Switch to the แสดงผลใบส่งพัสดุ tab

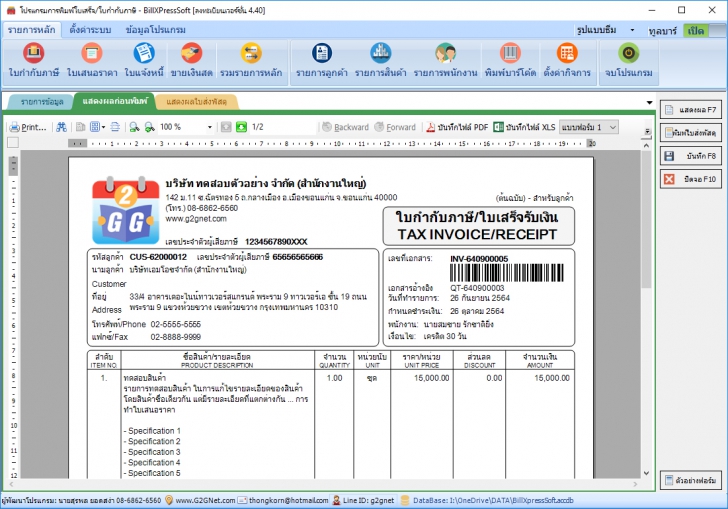tap(196, 101)
